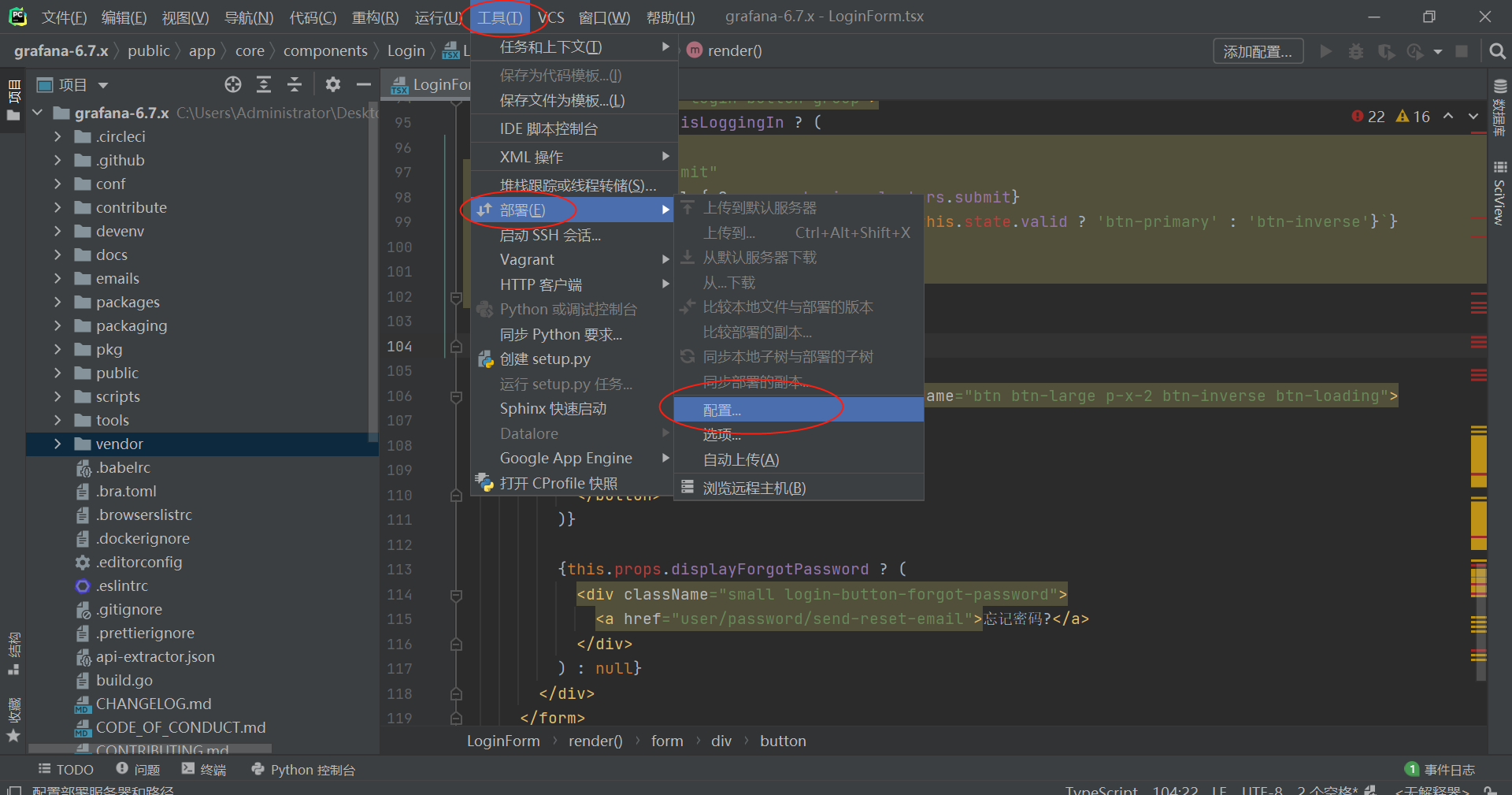Open Search Everywhere magnifier icon
The width and height of the screenshot is (1512, 795).
click(1498, 51)
